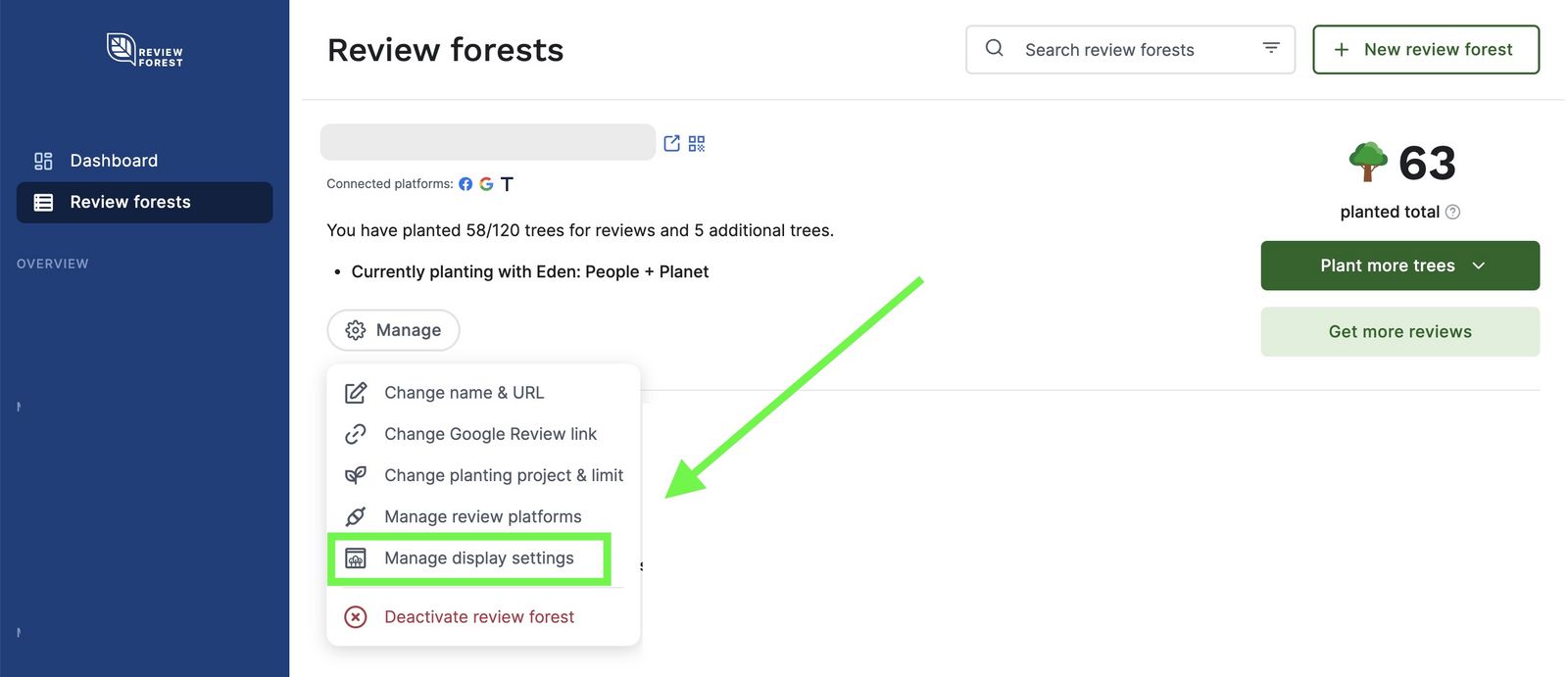Click the planted total help icon
This screenshot has height=677, width=1568.
pos(1452,212)
